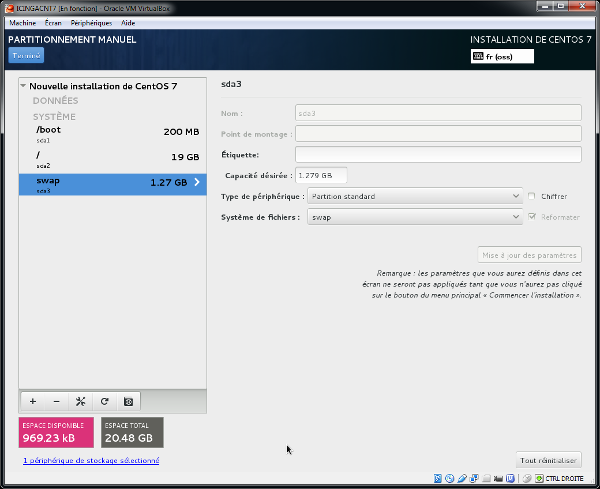Click VirtualBox mouse integration status icon
This screenshot has height=489, width=600.
pyautogui.click(x=527, y=478)
